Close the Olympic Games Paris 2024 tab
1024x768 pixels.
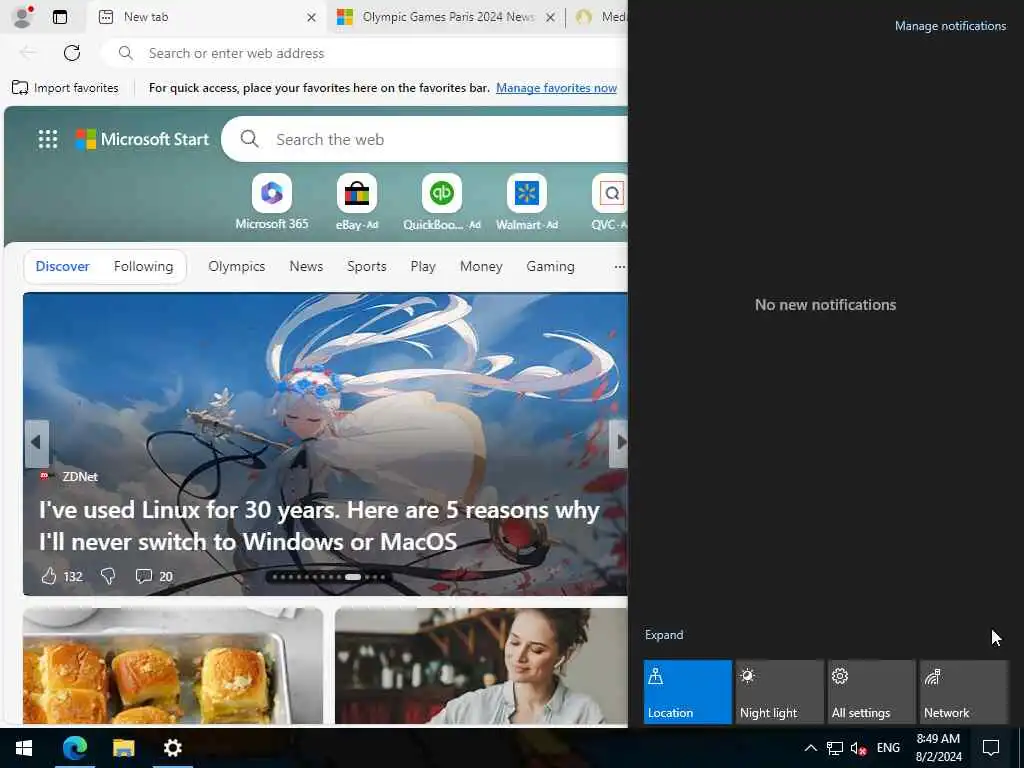[x=551, y=18]
